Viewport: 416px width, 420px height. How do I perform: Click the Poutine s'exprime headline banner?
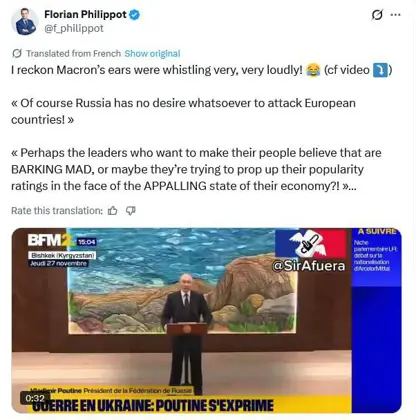click(154, 406)
